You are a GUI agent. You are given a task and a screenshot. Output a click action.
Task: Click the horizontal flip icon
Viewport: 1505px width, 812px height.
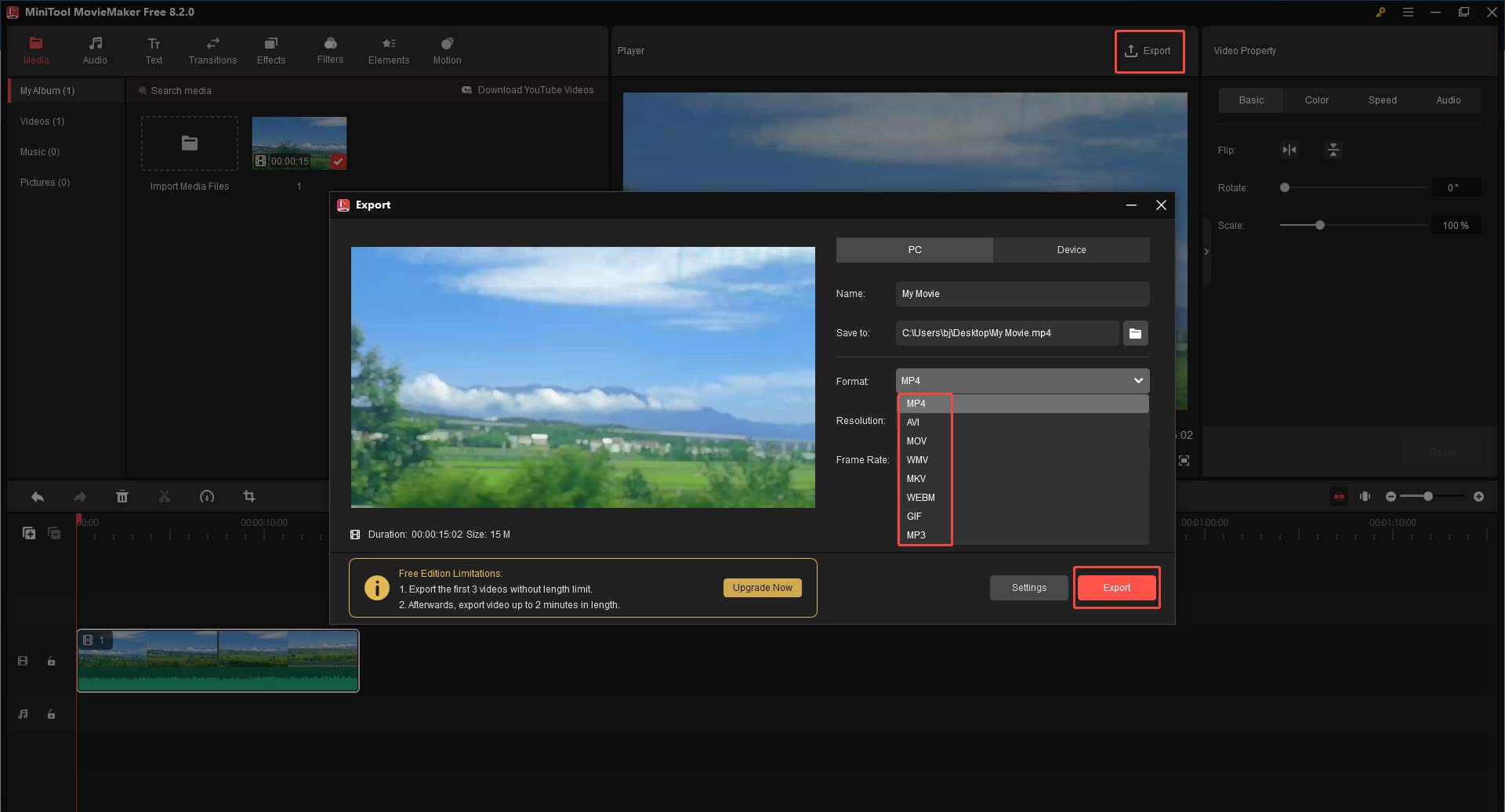1289,150
